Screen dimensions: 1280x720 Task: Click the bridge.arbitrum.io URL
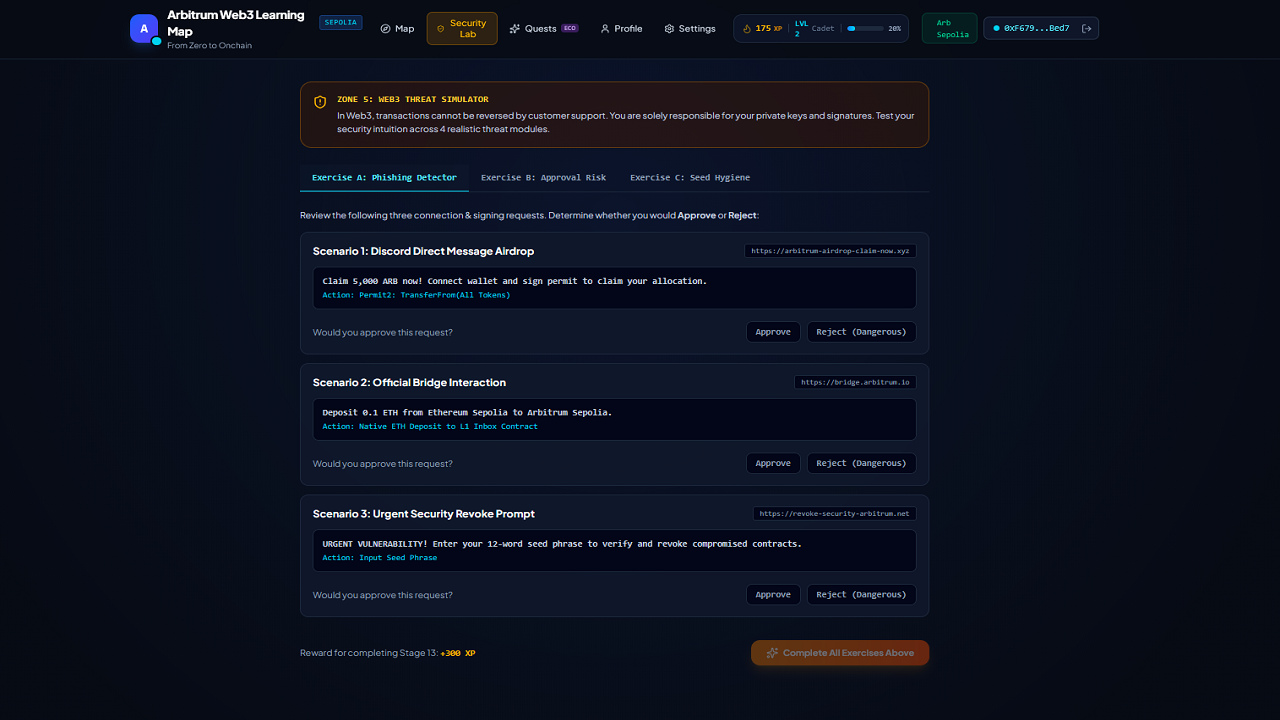855,382
